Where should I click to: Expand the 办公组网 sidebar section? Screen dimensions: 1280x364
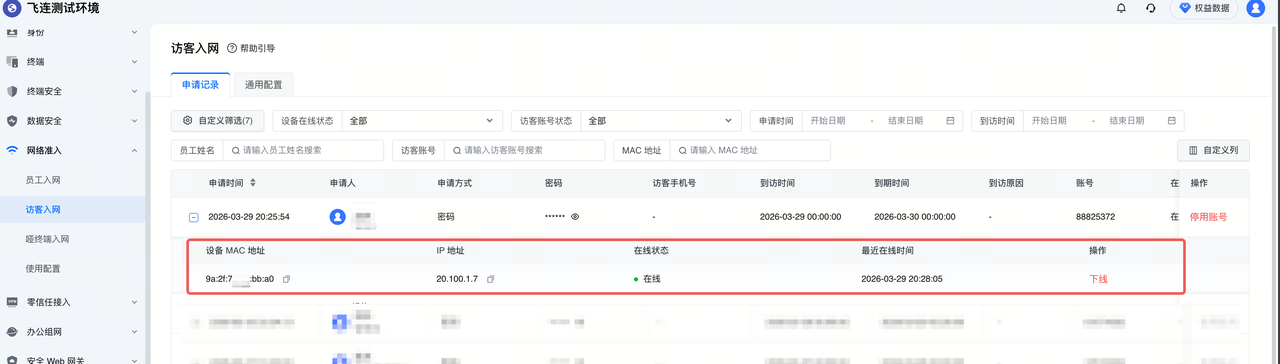pyautogui.click(x=135, y=331)
